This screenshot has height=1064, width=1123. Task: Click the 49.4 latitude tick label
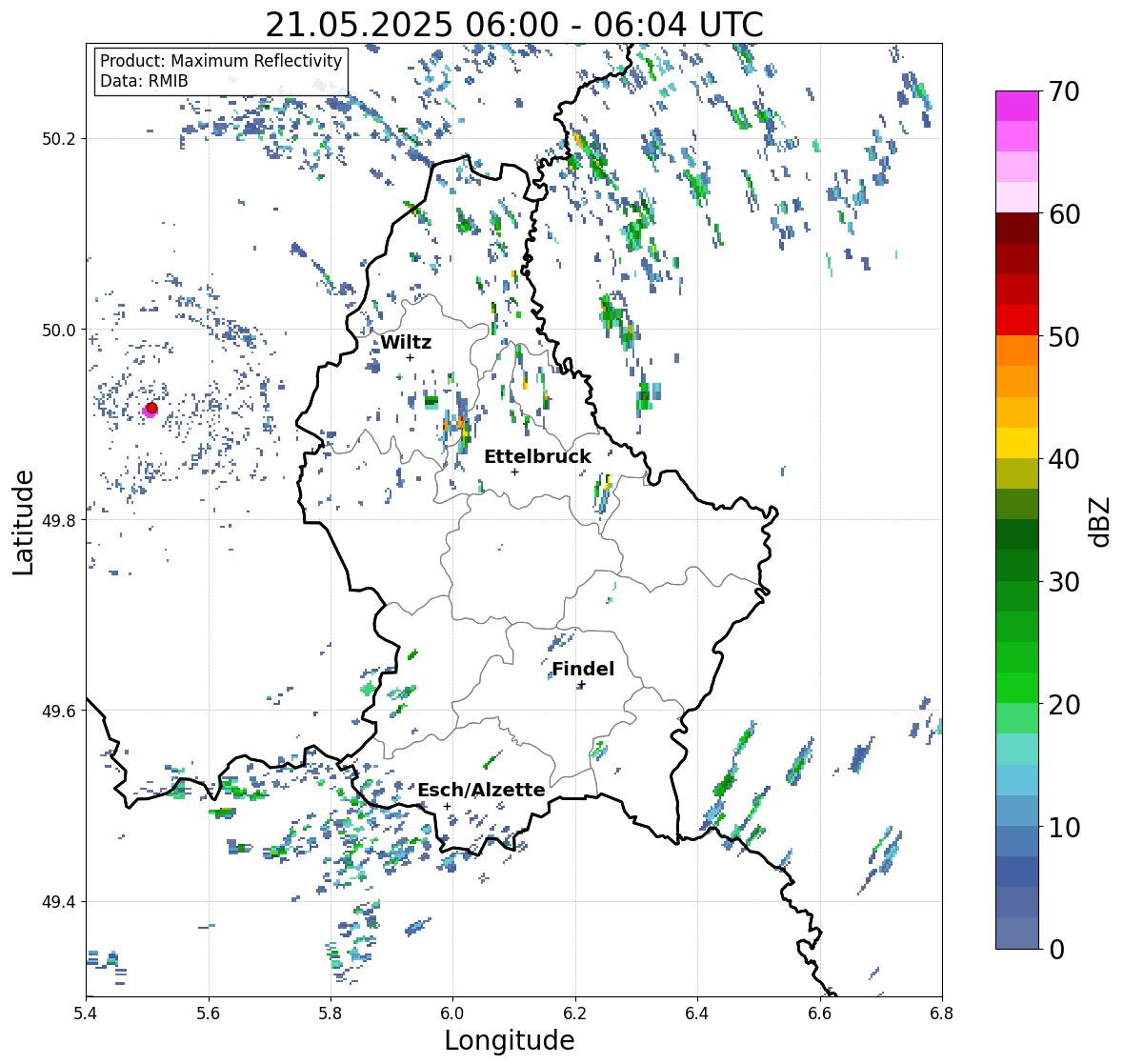click(59, 902)
